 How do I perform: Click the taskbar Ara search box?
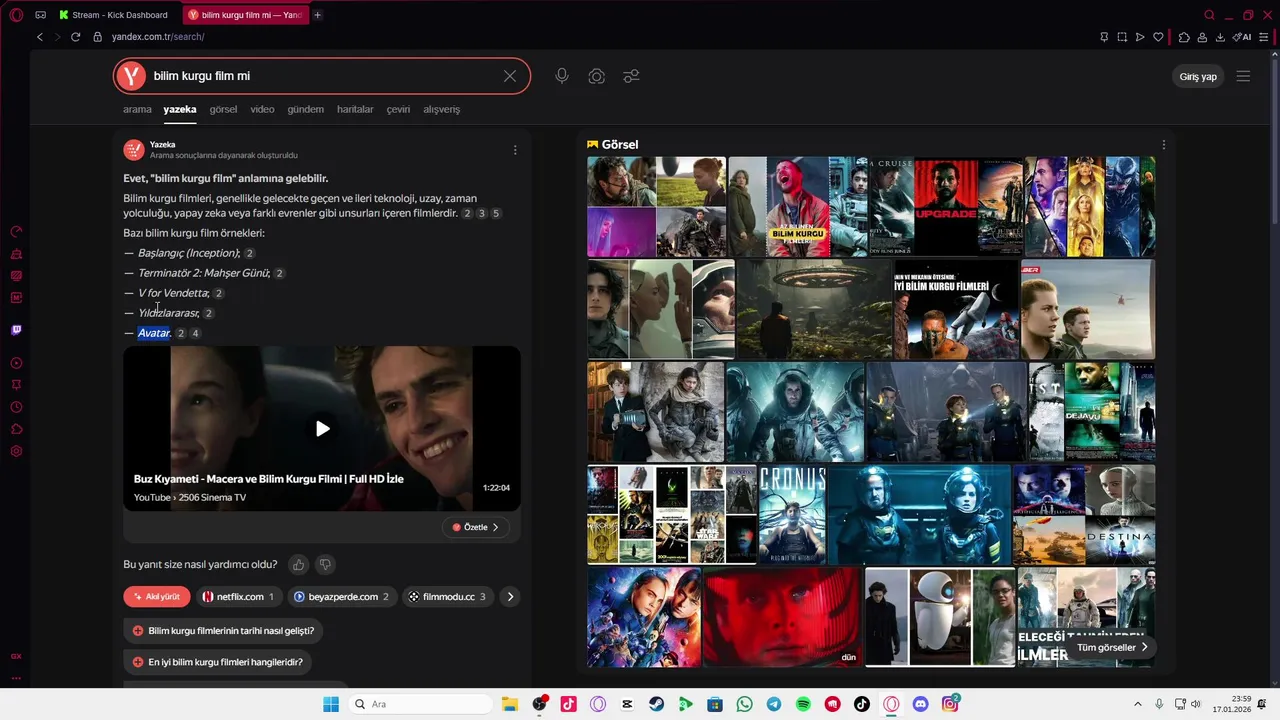pos(419,704)
